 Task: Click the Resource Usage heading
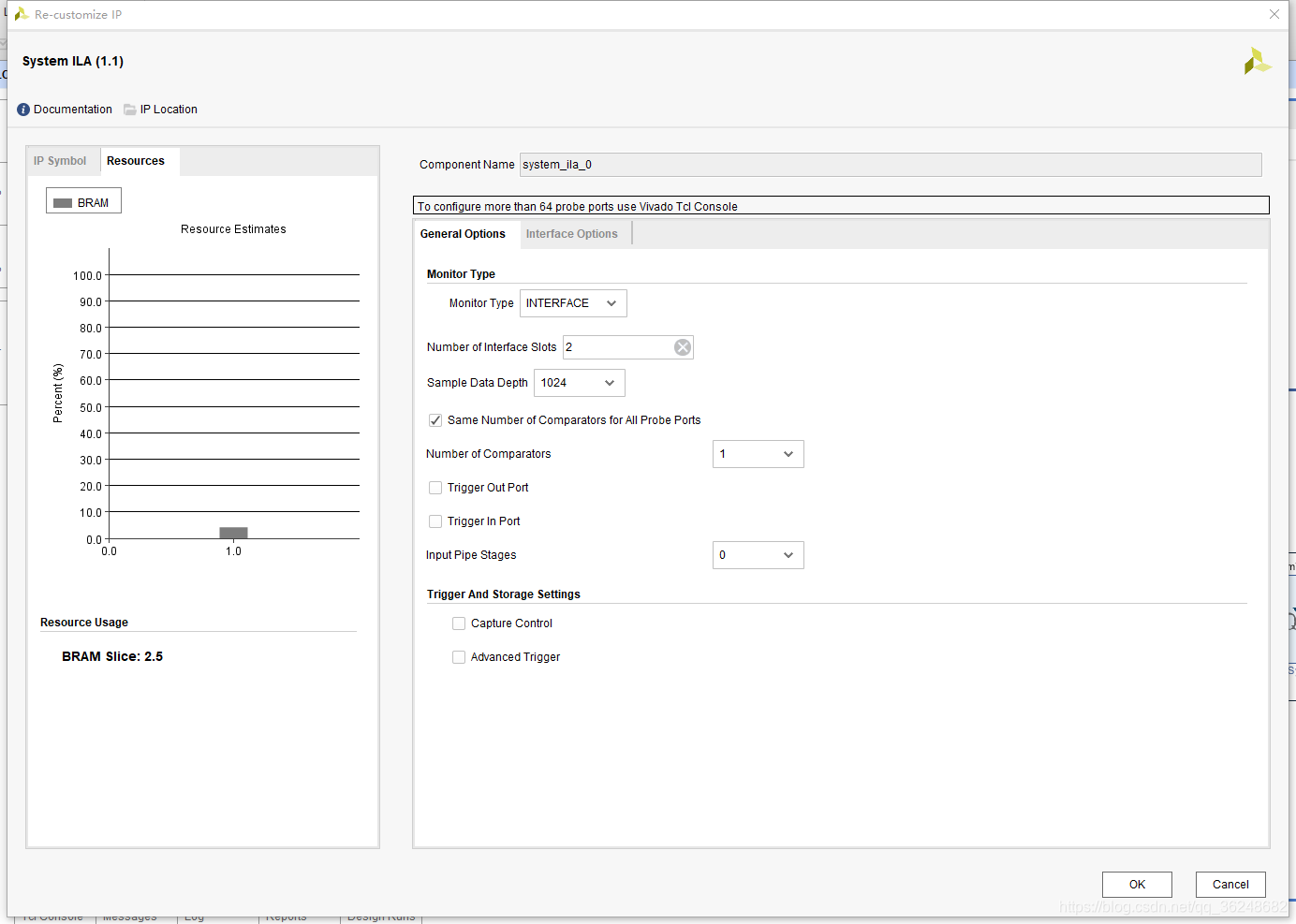point(84,623)
